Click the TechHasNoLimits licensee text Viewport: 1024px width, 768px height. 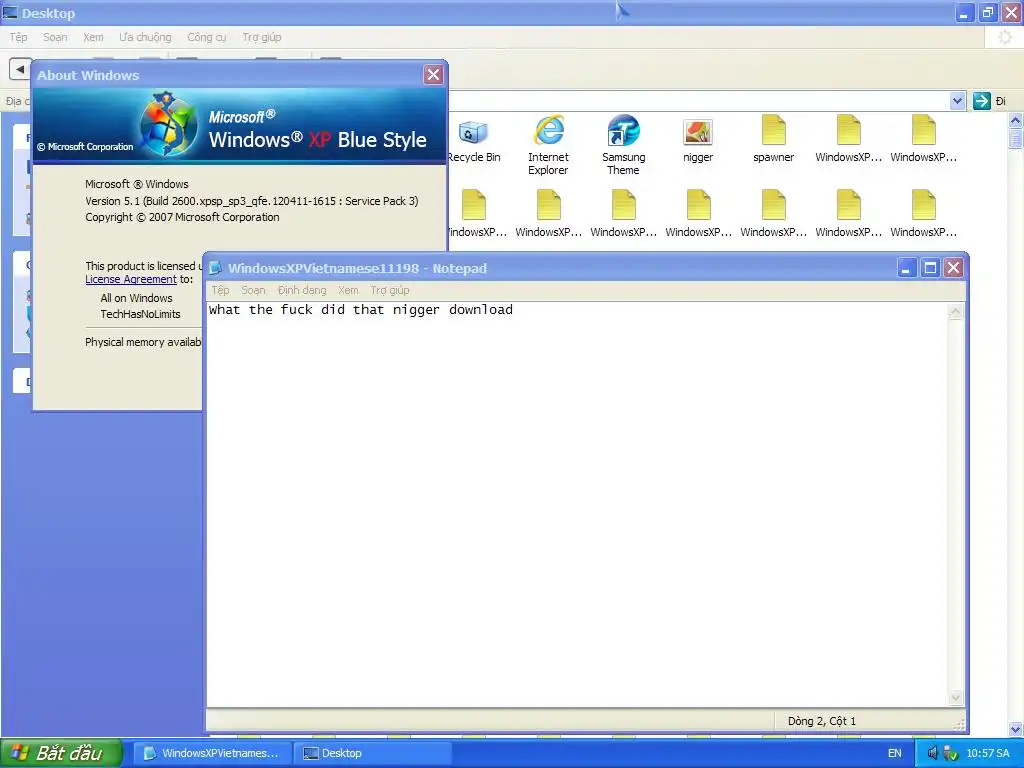coord(140,314)
